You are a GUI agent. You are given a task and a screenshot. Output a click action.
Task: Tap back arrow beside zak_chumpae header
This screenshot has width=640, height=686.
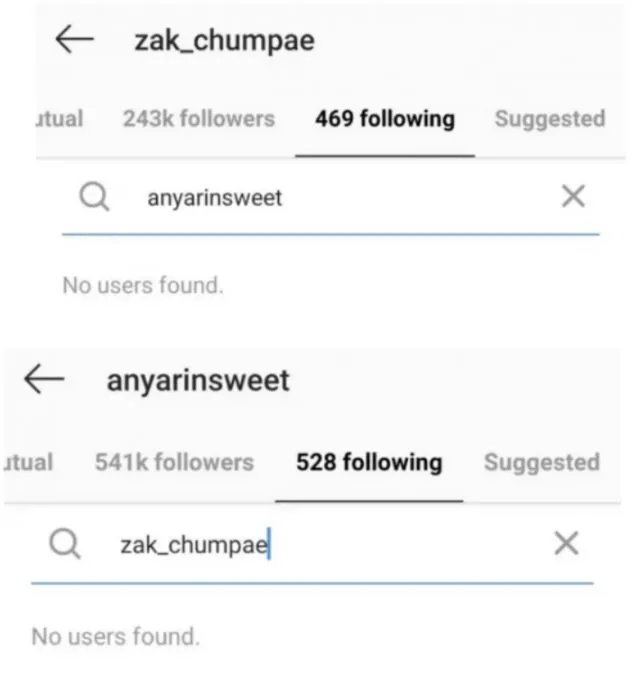74,40
